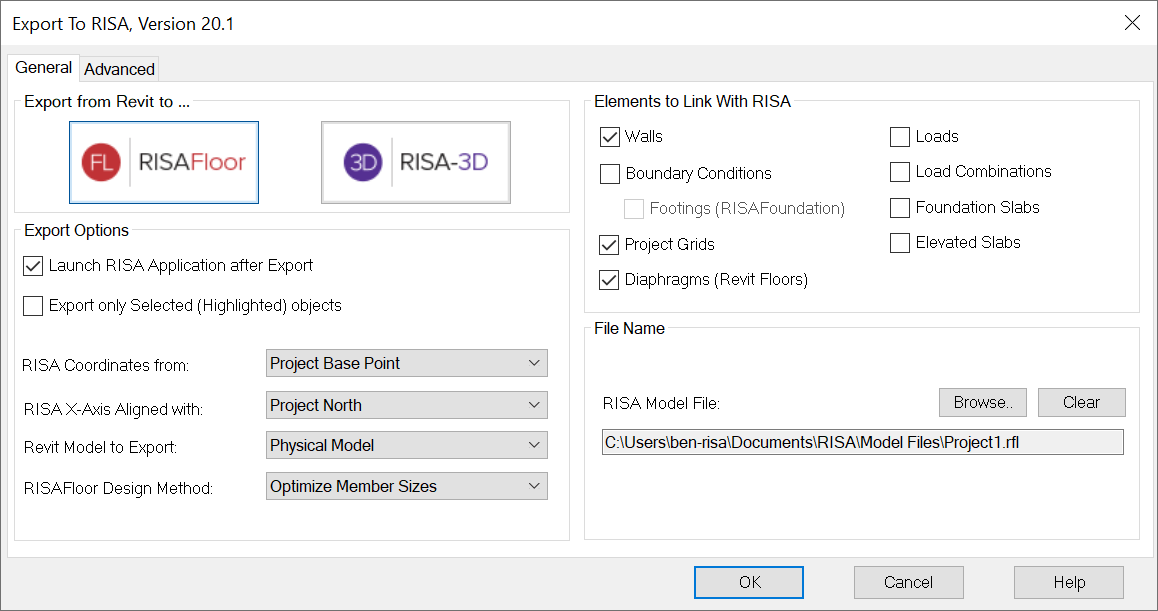
Task: Enable Export only Selected (Highlighted) objects
Action: (33, 306)
